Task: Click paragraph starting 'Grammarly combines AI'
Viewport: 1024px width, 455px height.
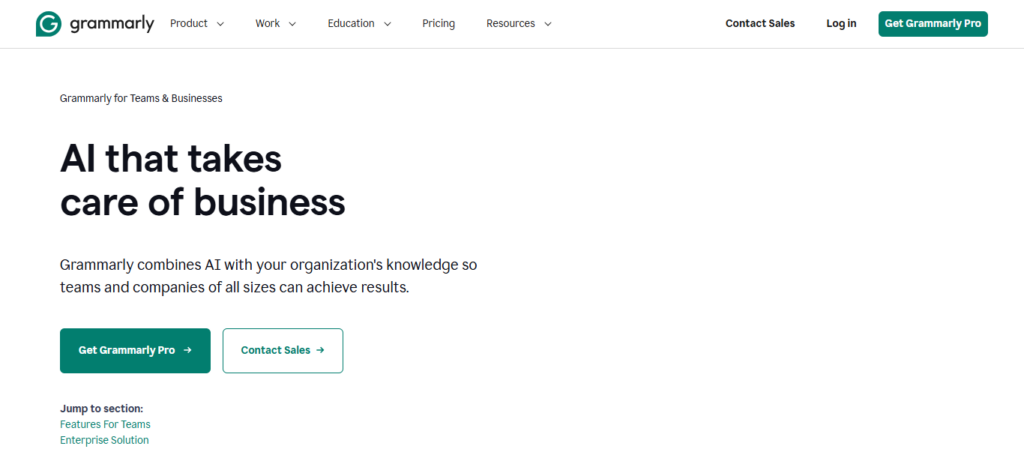Action: click(x=268, y=276)
